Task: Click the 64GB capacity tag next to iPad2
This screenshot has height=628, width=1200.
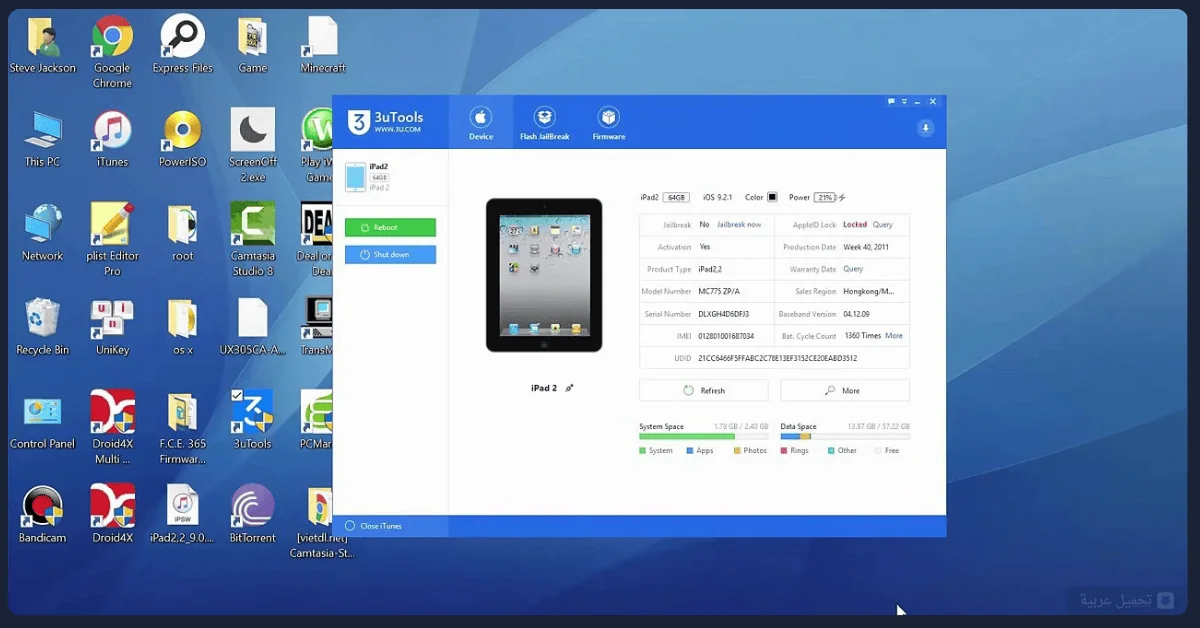Action: [677, 198]
